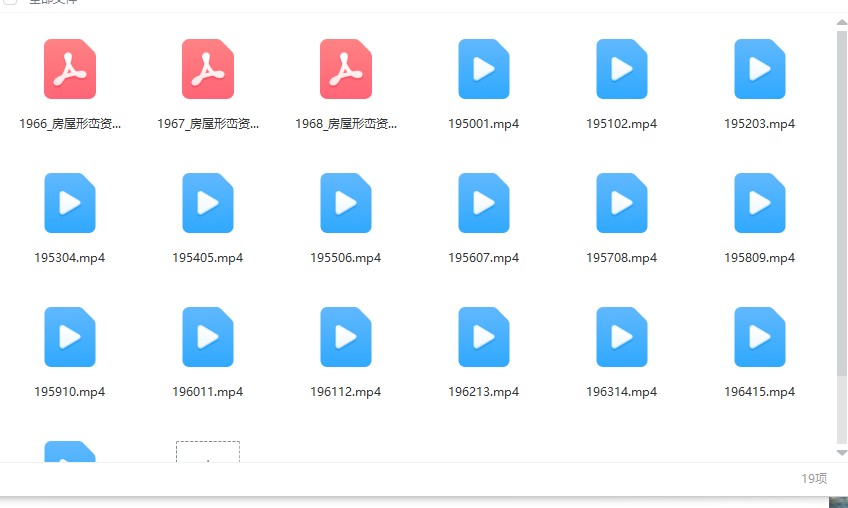This screenshot has width=848, height=508.
Task: Click the 195405.mp4 file name label
Action: [208, 258]
